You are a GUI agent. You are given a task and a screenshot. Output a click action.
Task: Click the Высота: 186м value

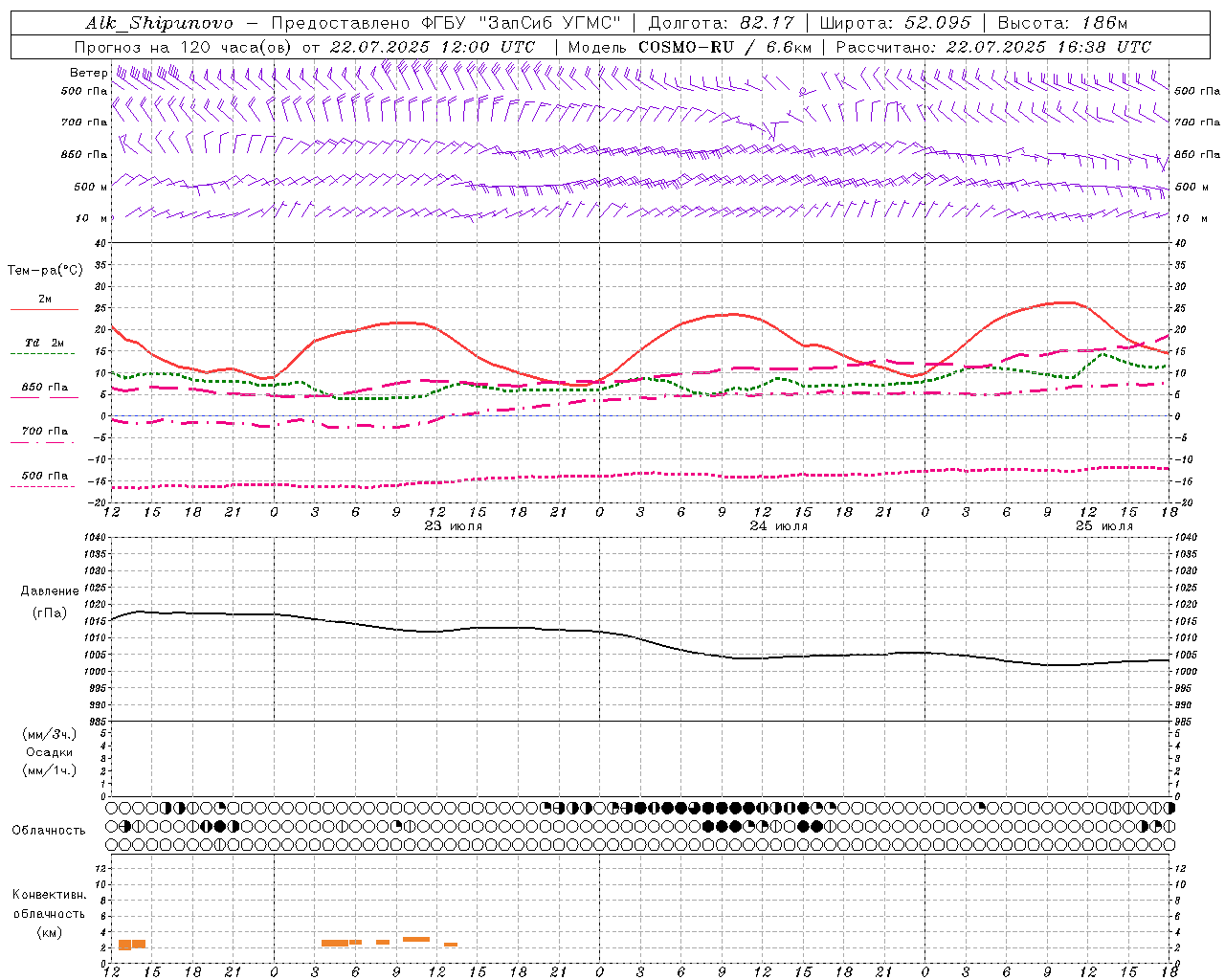(x=1062, y=23)
